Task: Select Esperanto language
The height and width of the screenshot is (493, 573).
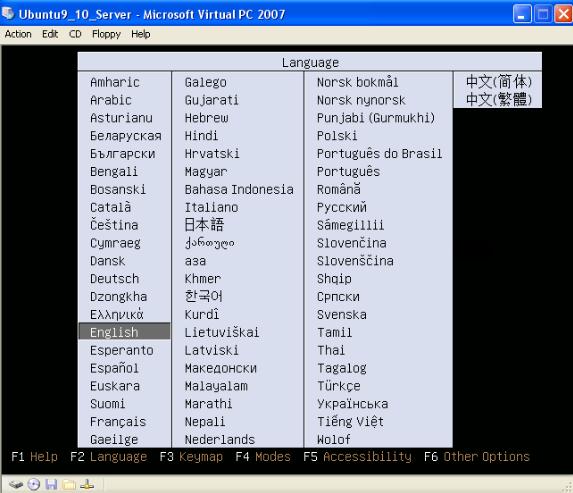Action: click(x=122, y=350)
